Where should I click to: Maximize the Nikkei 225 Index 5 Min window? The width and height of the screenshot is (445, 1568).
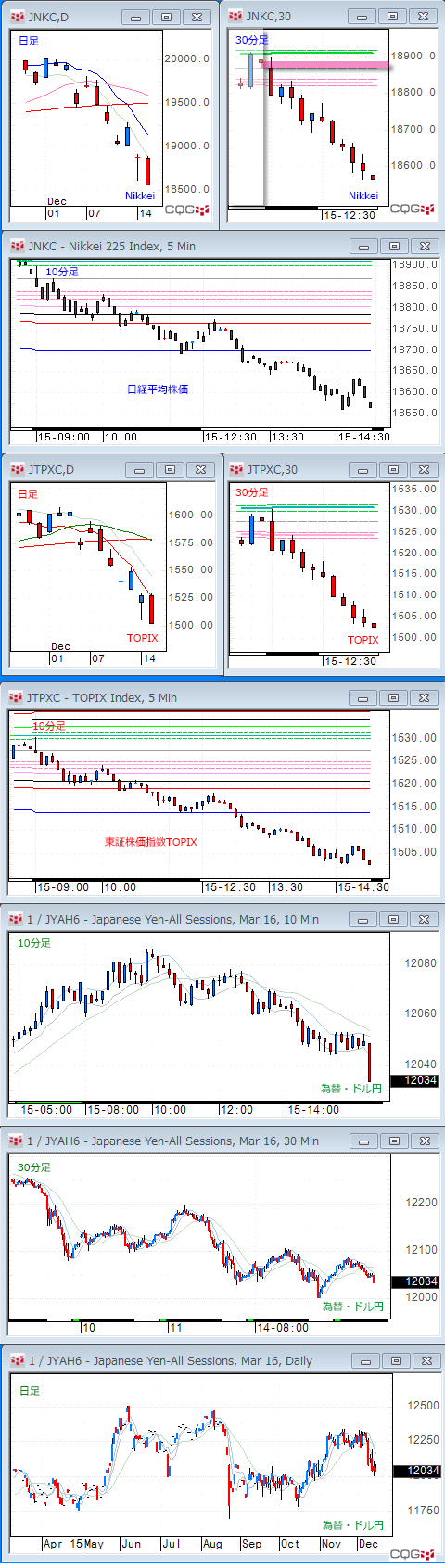[x=394, y=246]
